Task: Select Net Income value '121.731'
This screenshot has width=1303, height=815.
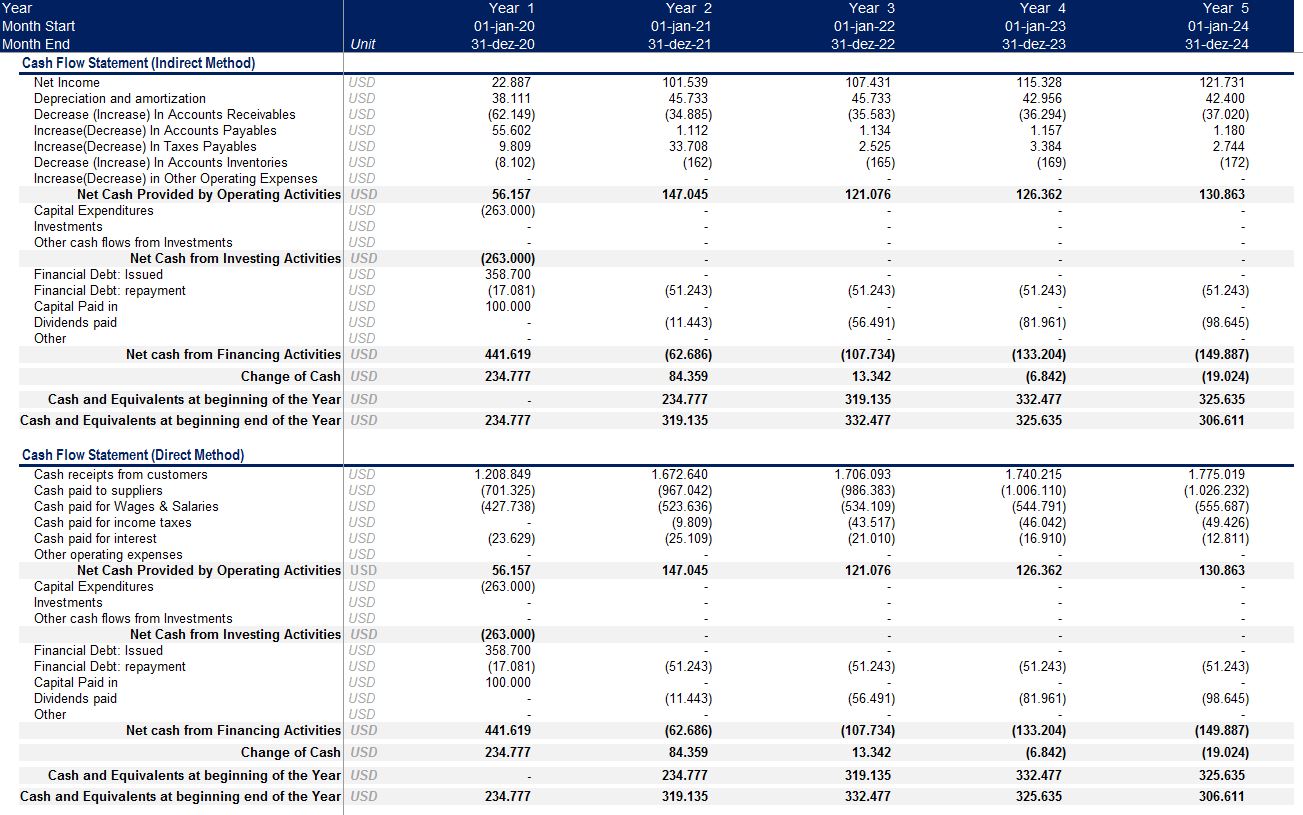Action: click(1222, 82)
